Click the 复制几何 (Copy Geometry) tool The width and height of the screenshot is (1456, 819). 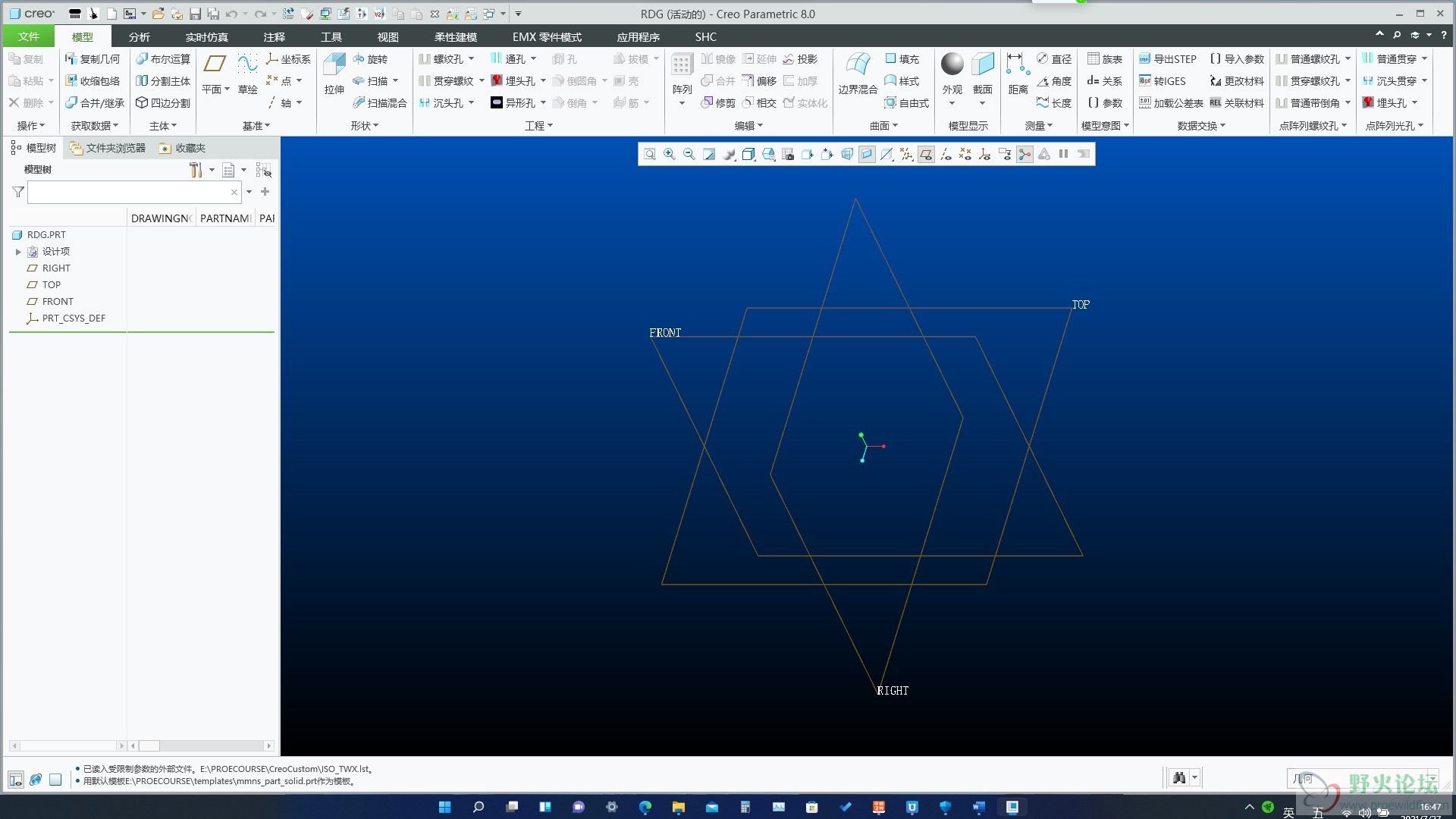pos(93,59)
